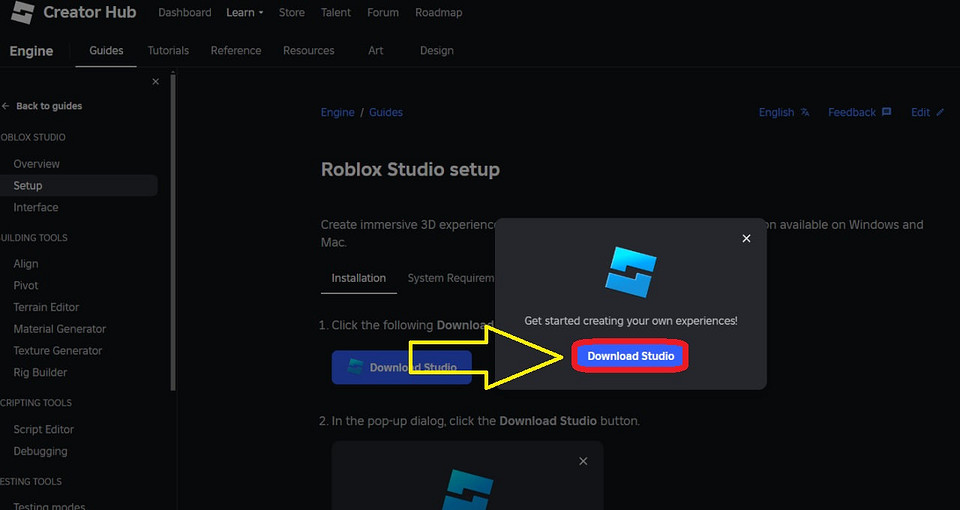Open Roadmap in the top navigation
Image resolution: width=960 pixels, height=510 pixels.
438,13
